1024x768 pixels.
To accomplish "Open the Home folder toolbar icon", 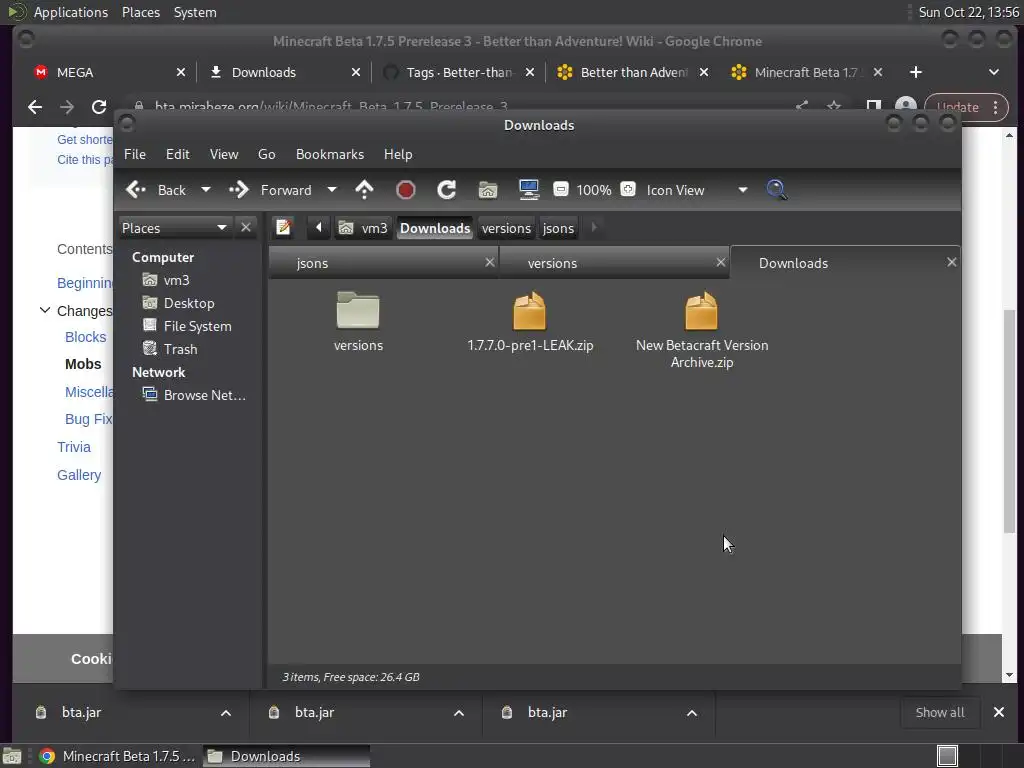I will pos(488,190).
